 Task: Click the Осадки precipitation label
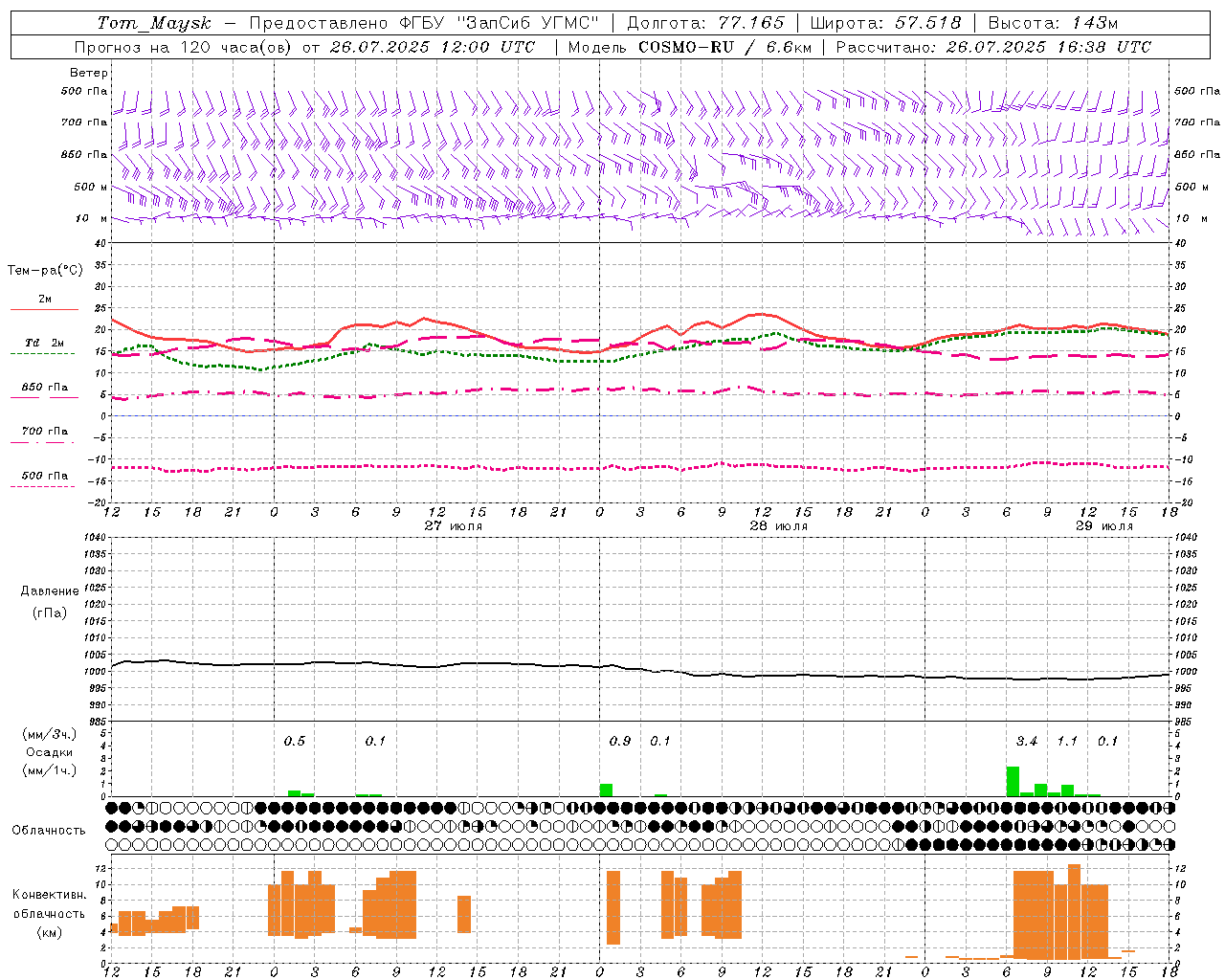click(50, 752)
